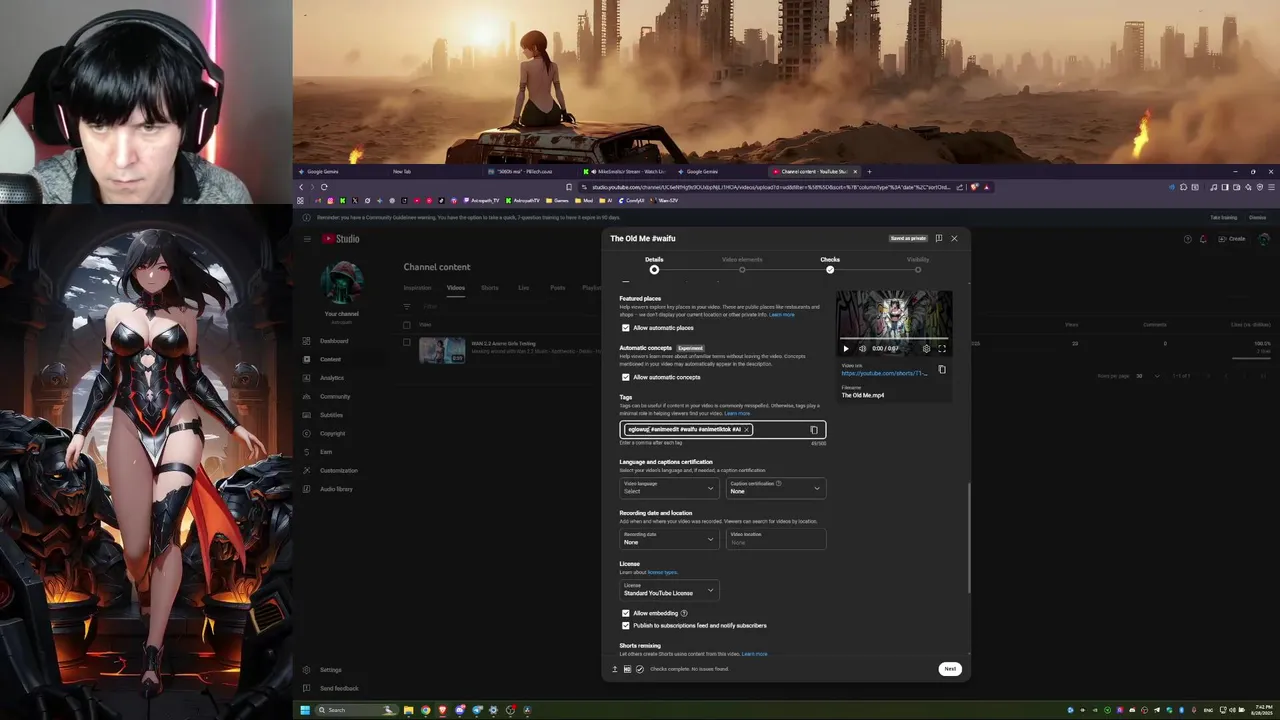Open Learn more link under Shorts remixing
This screenshot has width=1280, height=720.
pos(755,654)
